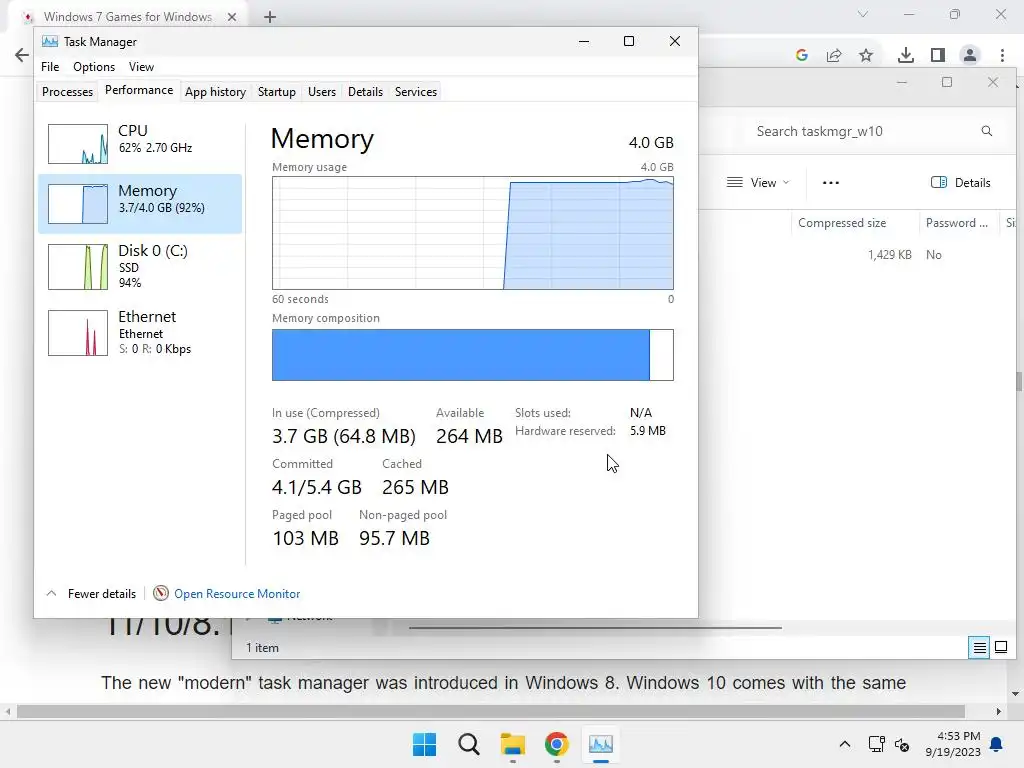
Task: Click the browser horizontal scrollbar
Action: [490, 711]
